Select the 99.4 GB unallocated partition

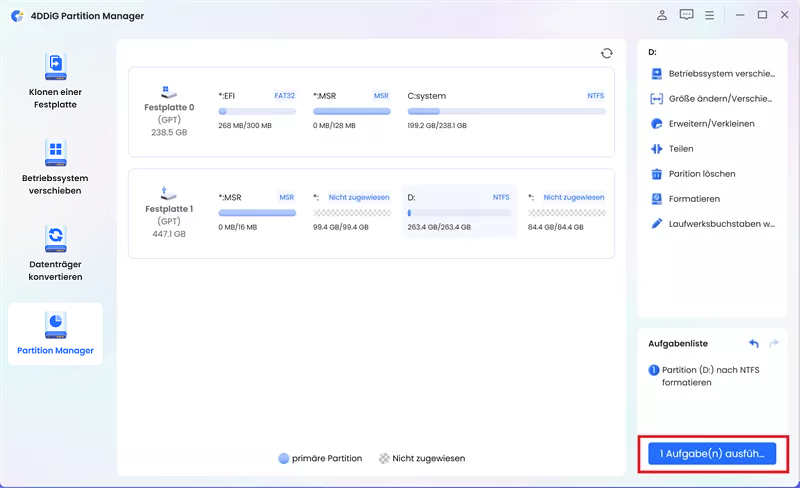tap(352, 211)
